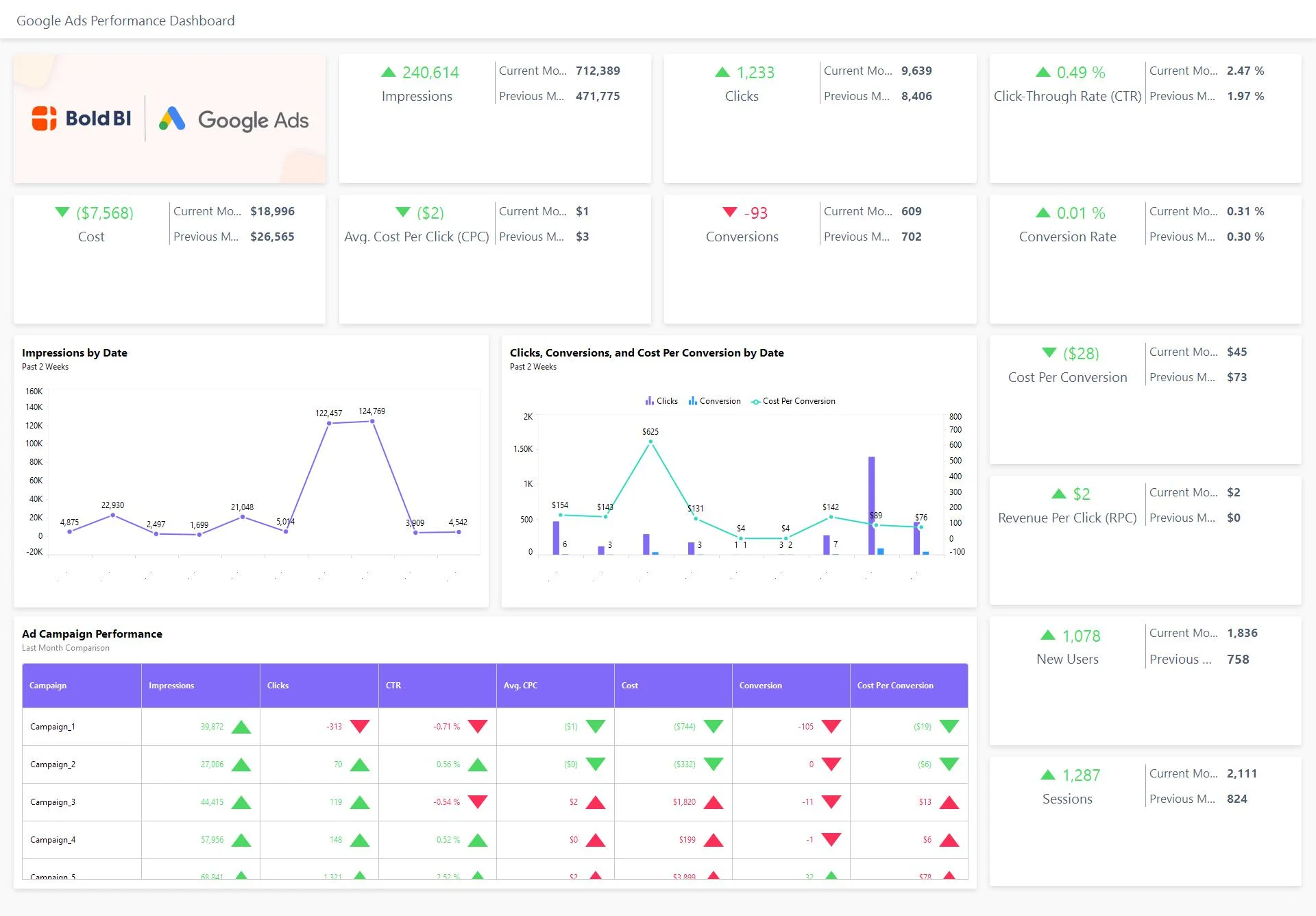The width and height of the screenshot is (1316, 916).
Task: Click the red decline arrow in Campaign_1 Clicks cell
Action: point(361,726)
